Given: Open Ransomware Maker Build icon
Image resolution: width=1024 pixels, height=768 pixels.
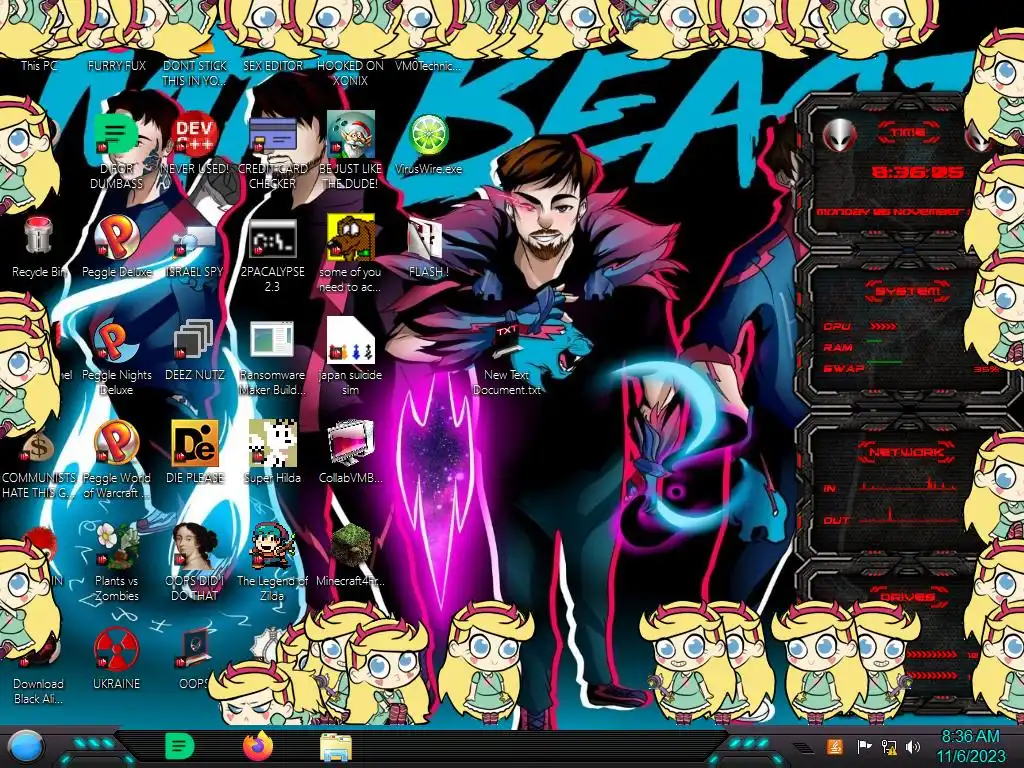Looking at the screenshot, I should coord(272,341).
